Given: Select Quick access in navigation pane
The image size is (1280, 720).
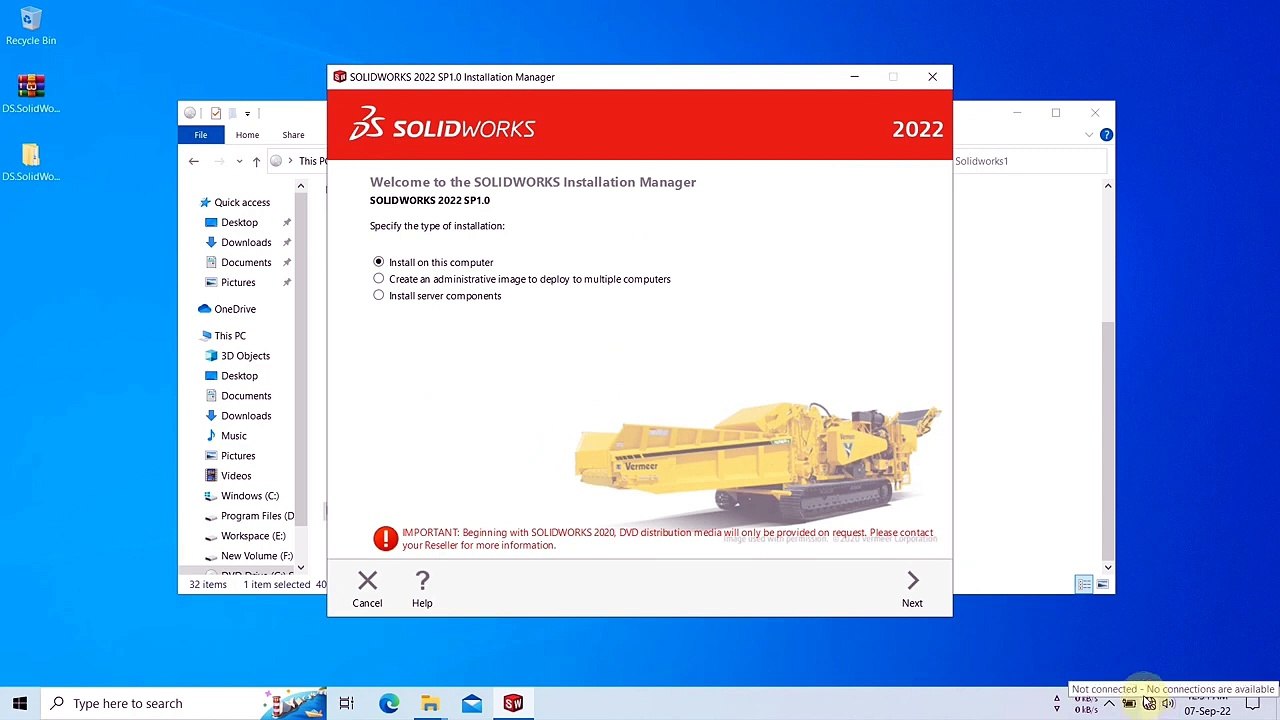Looking at the screenshot, I should (234, 202).
